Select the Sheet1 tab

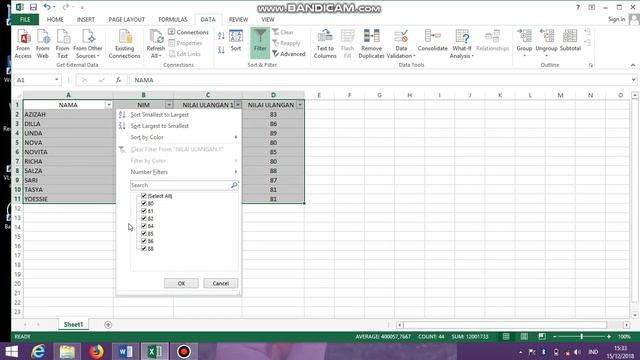(x=73, y=324)
